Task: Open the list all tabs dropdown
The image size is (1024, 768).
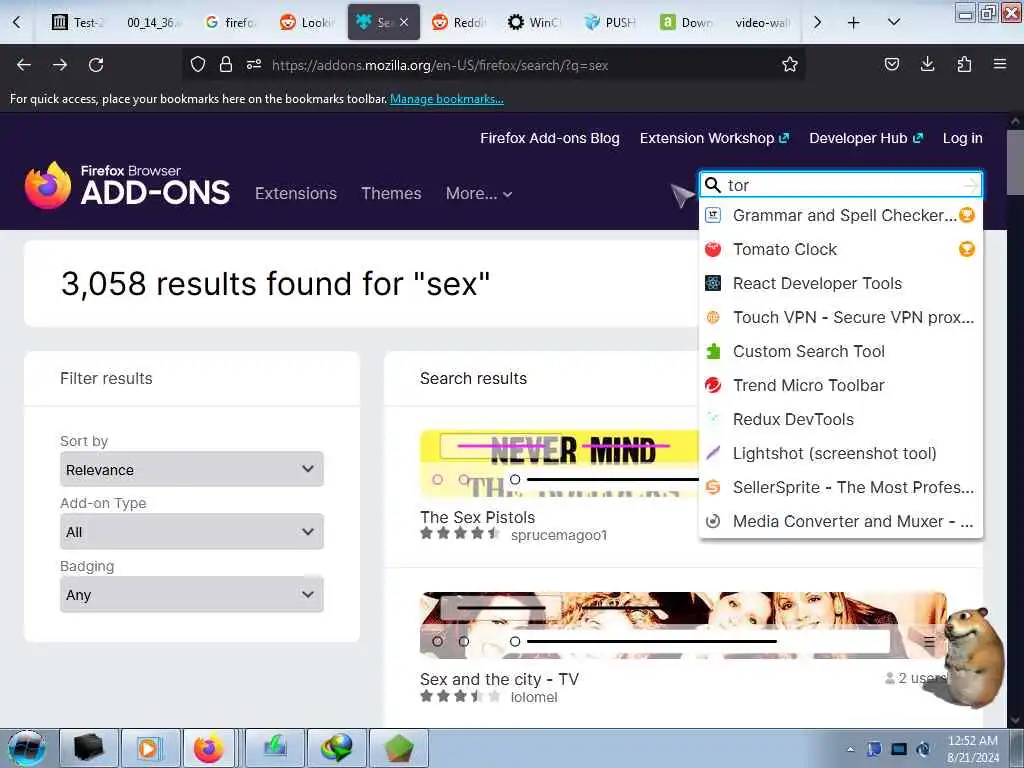Action: coord(894,23)
